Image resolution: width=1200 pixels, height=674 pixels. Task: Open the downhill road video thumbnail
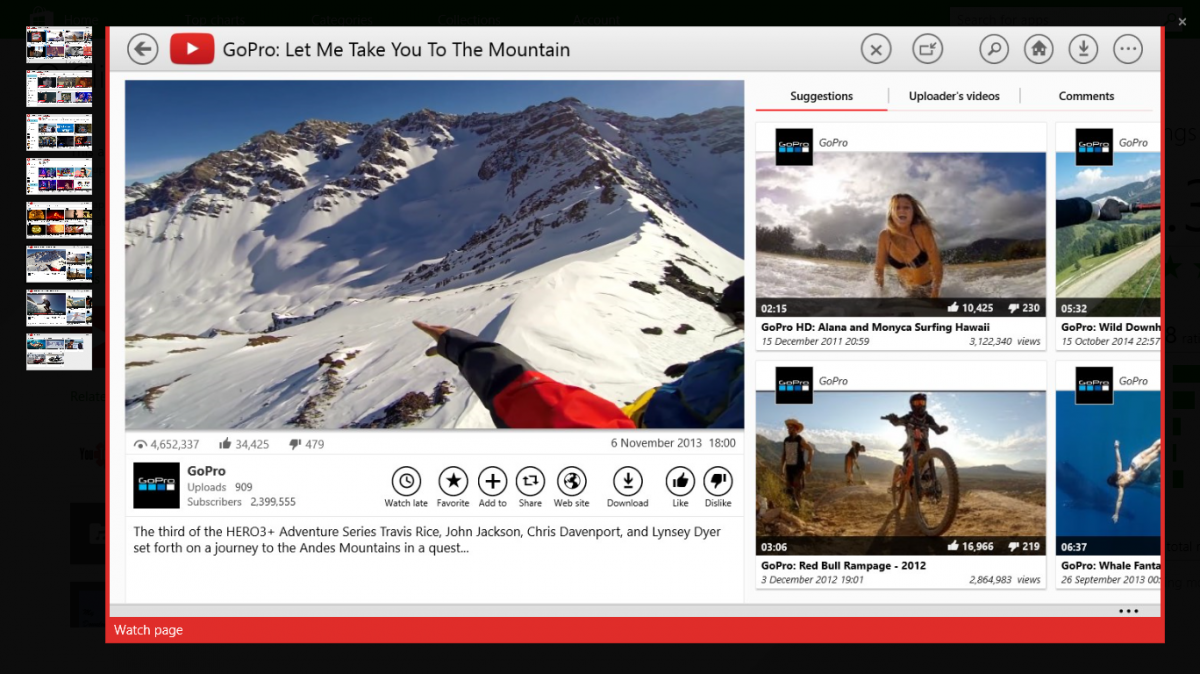(x=1108, y=235)
